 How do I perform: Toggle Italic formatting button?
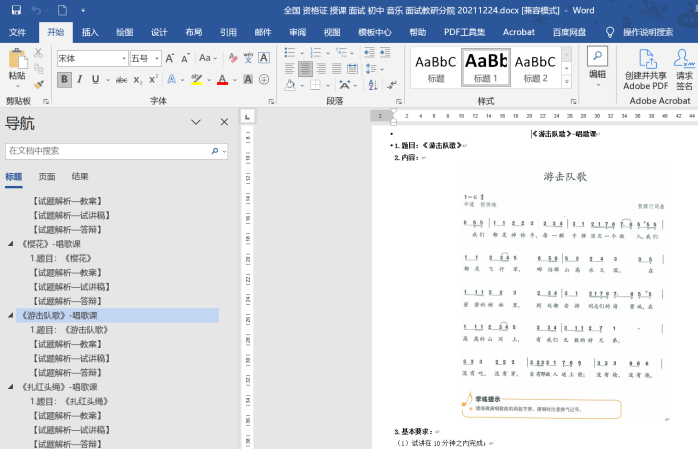coord(82,79)
